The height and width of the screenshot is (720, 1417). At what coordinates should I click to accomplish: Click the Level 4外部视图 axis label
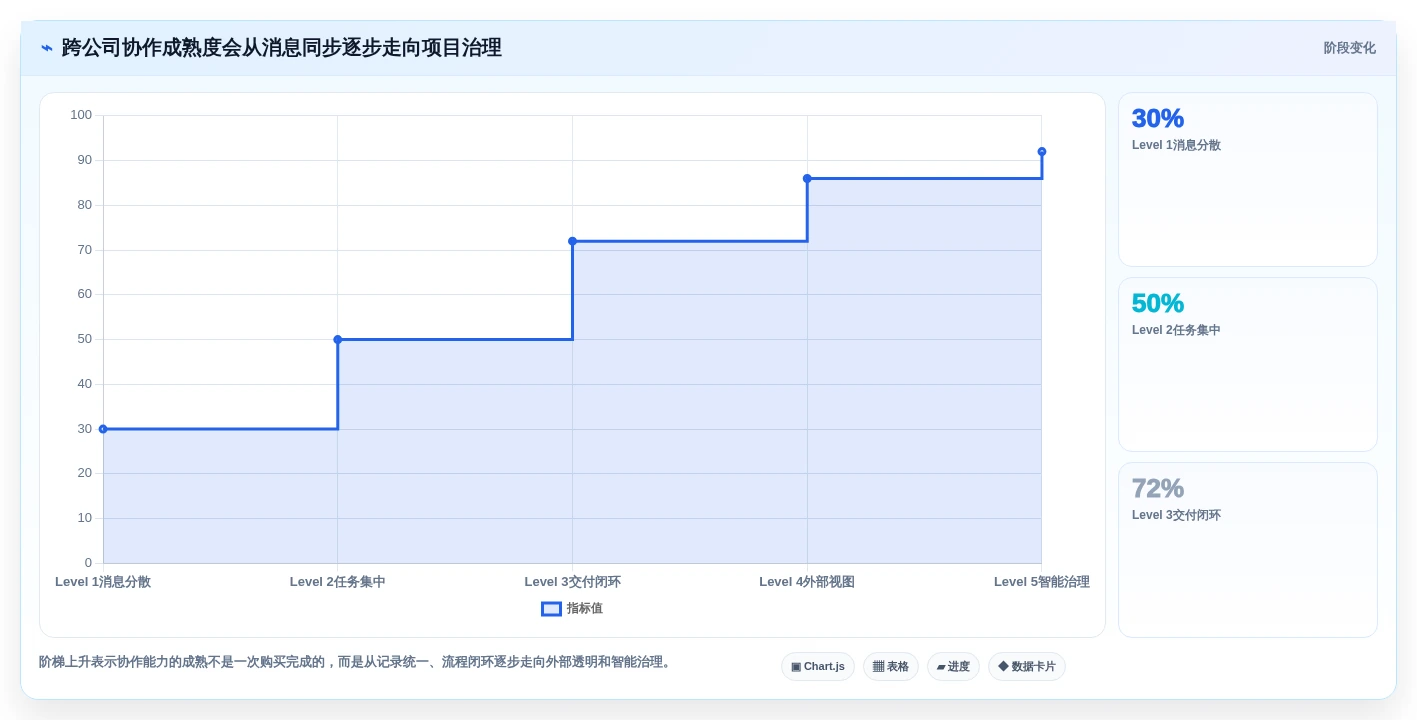click(x=807, y=582)
